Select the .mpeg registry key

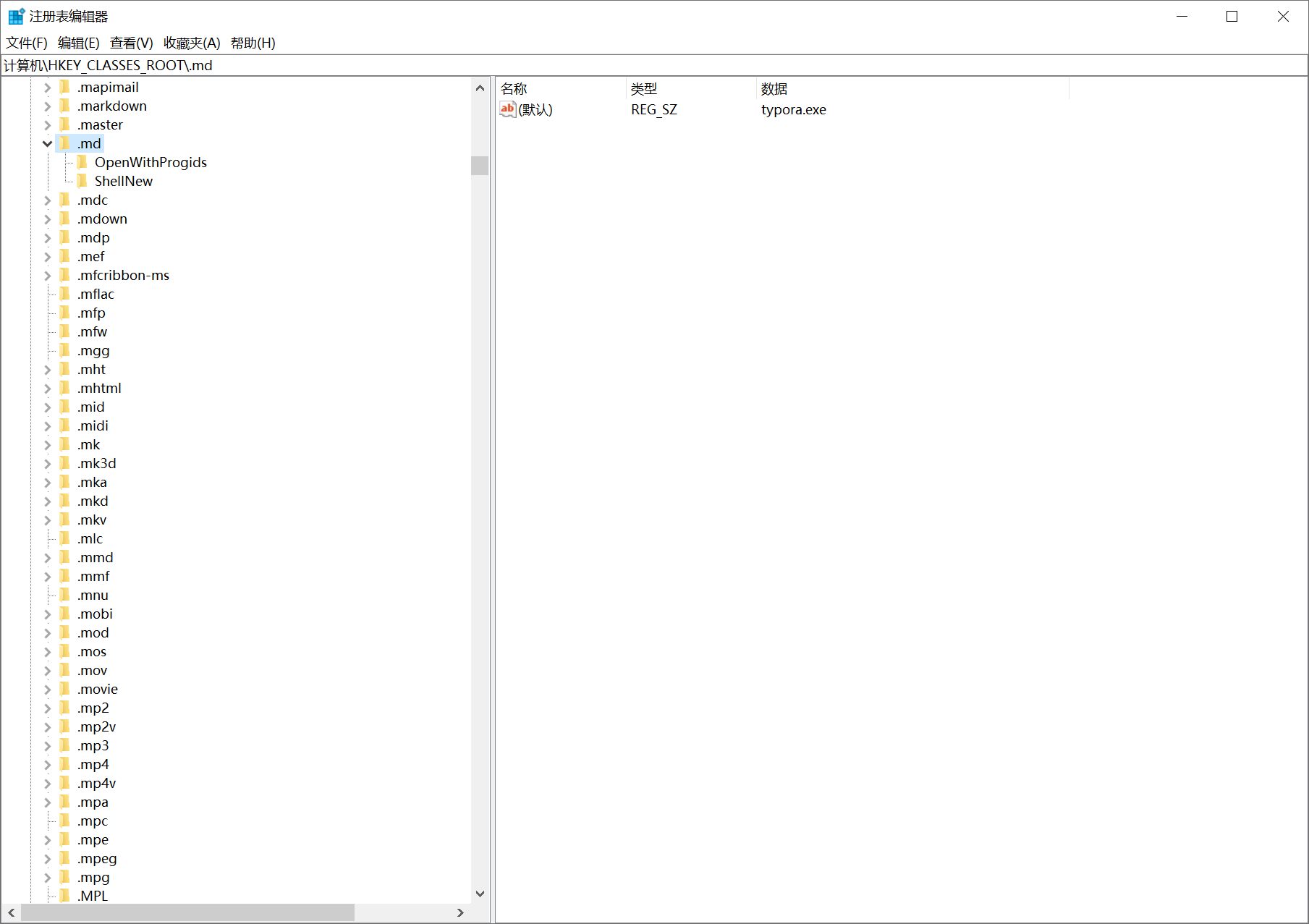point(95,858)
